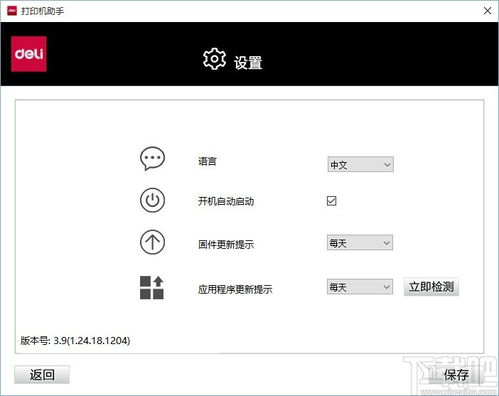Image resolution: width=499 pixels, height=396 pixels.
Task: Click the 固件更新提示 label
Action: pos(226,244)
